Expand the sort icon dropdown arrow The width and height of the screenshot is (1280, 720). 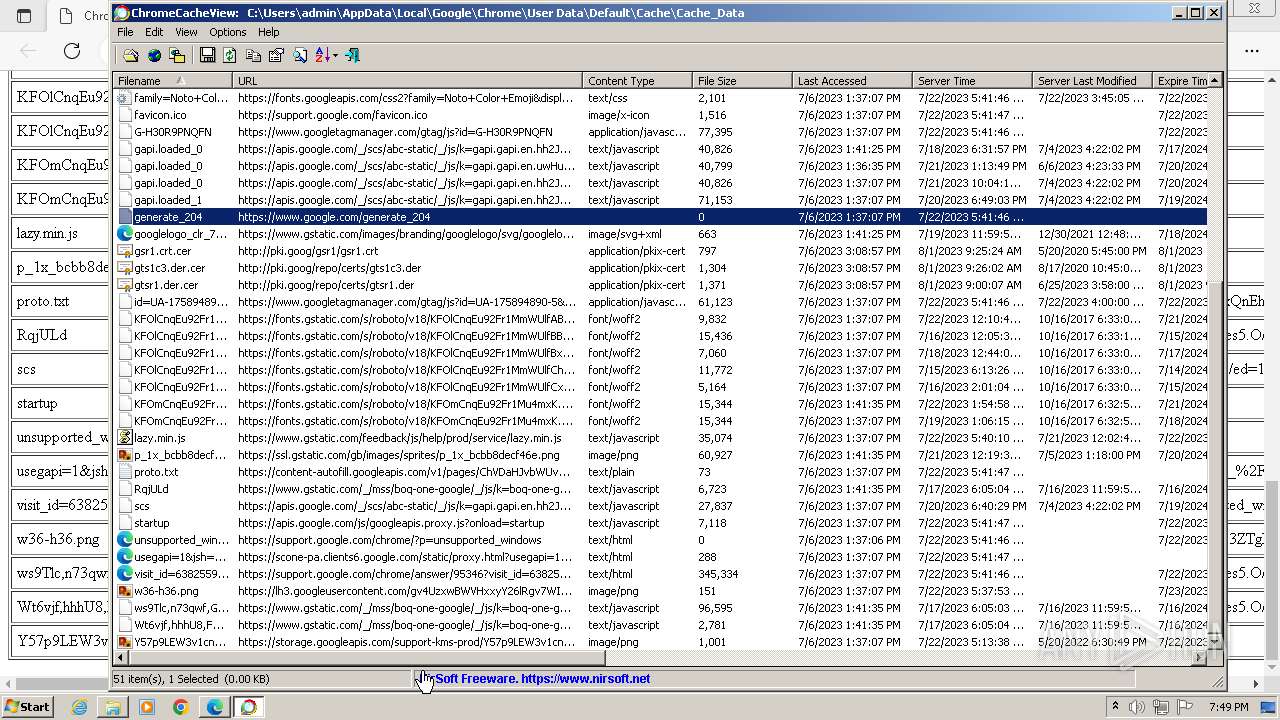335,55
